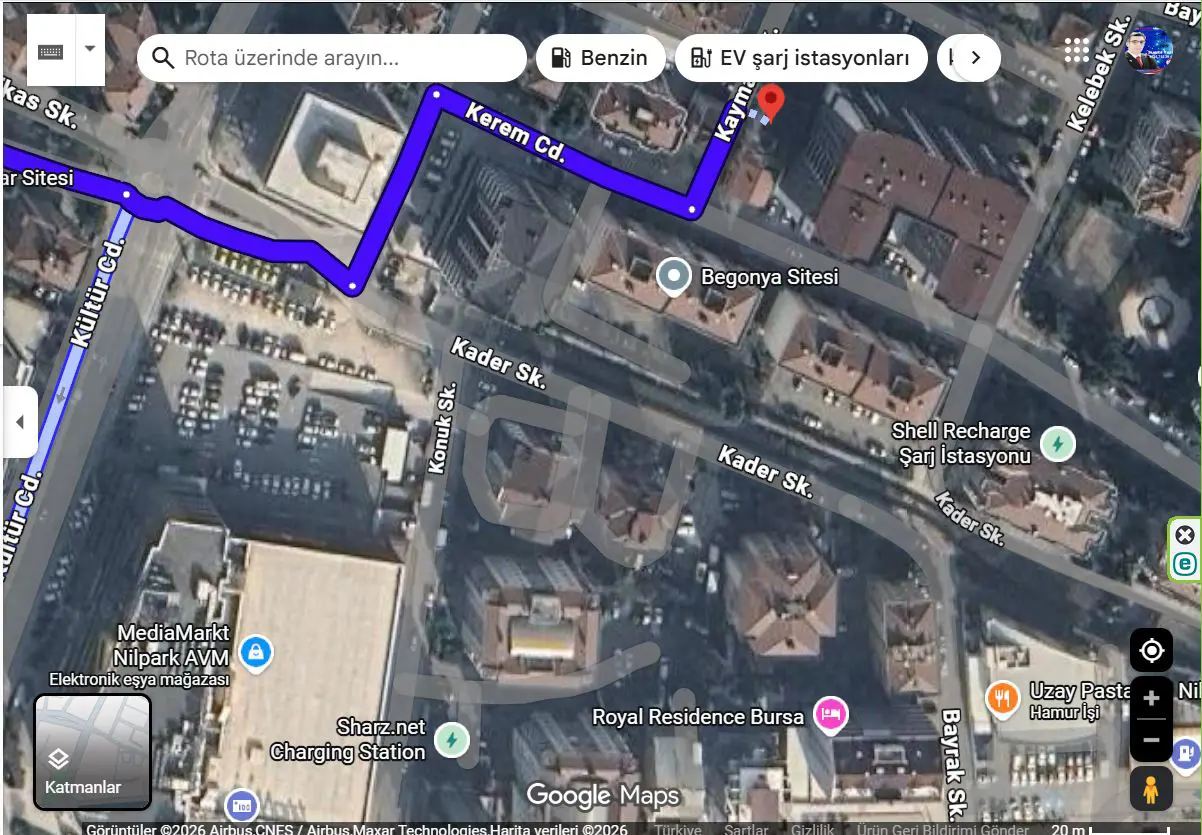This screenshot has width=1202, height=835.
Task: Open the Google apps grid
Action: click(x=1077, y=51)
